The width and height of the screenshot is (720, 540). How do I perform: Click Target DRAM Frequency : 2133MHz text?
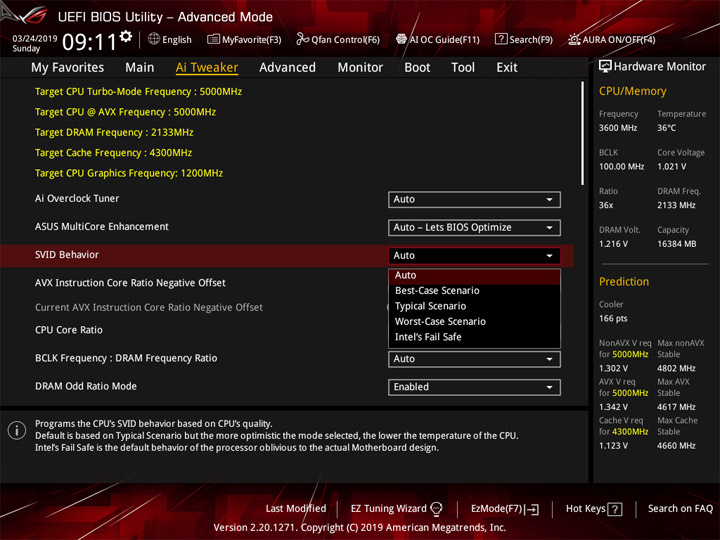[114, 133]
